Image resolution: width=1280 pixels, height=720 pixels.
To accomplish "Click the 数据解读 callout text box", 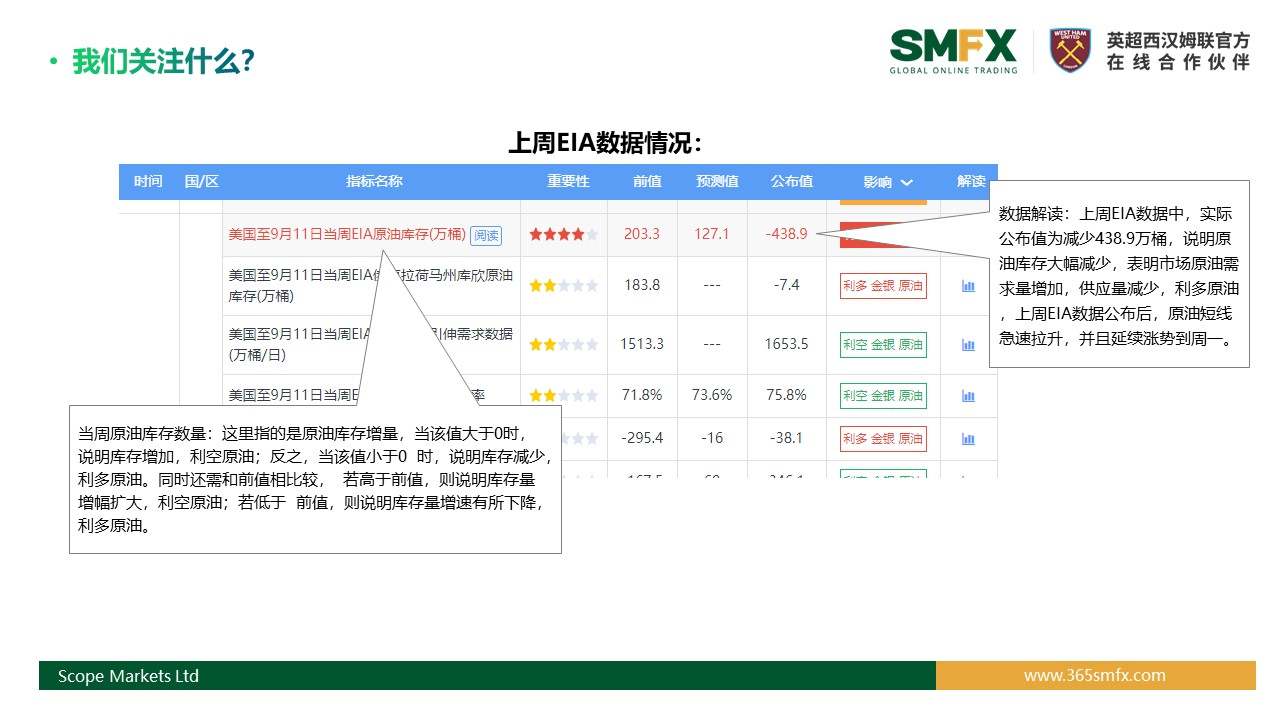I will (1119, 274).
